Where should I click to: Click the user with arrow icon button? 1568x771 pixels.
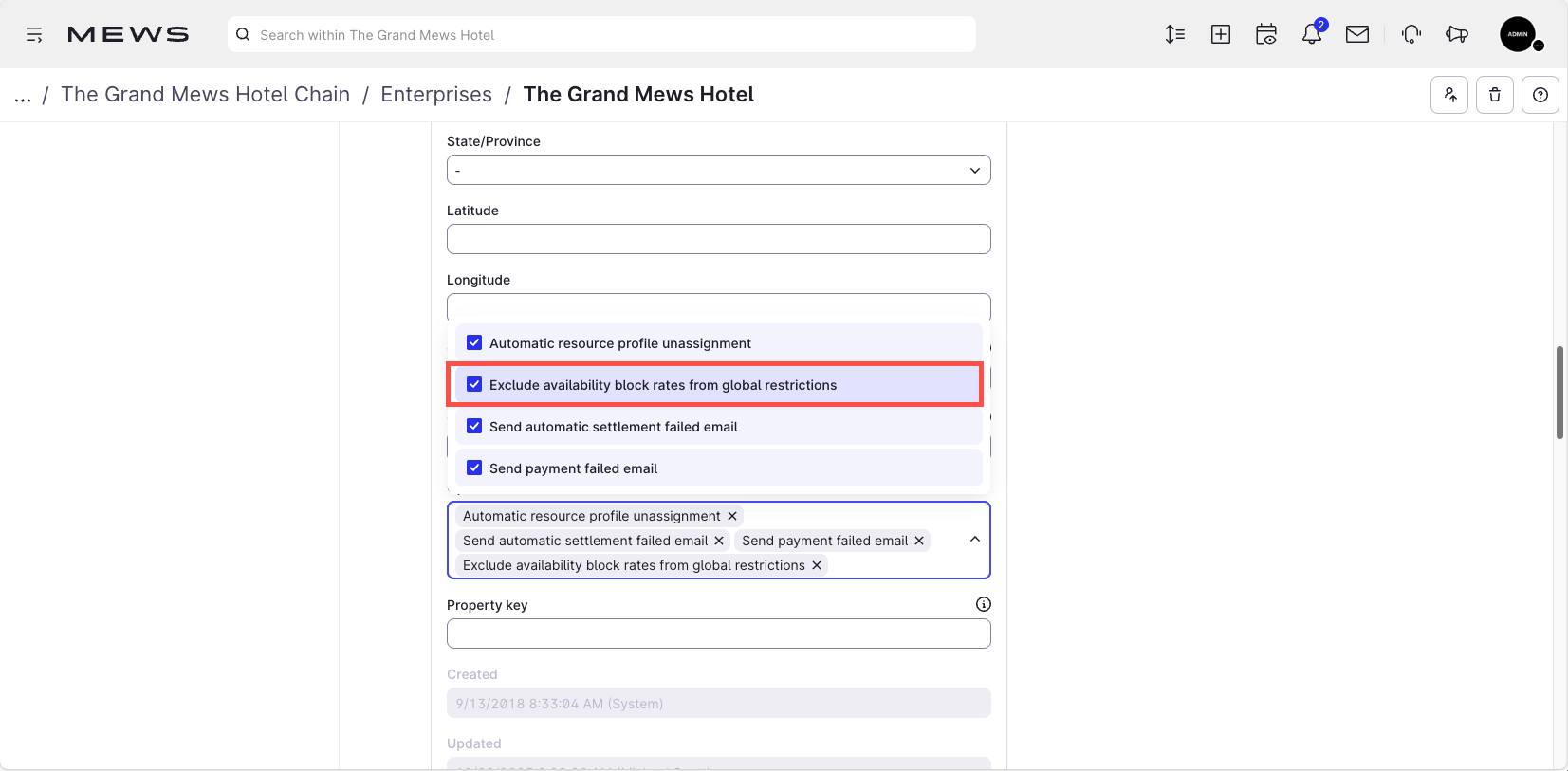[x=1449, y=95]
